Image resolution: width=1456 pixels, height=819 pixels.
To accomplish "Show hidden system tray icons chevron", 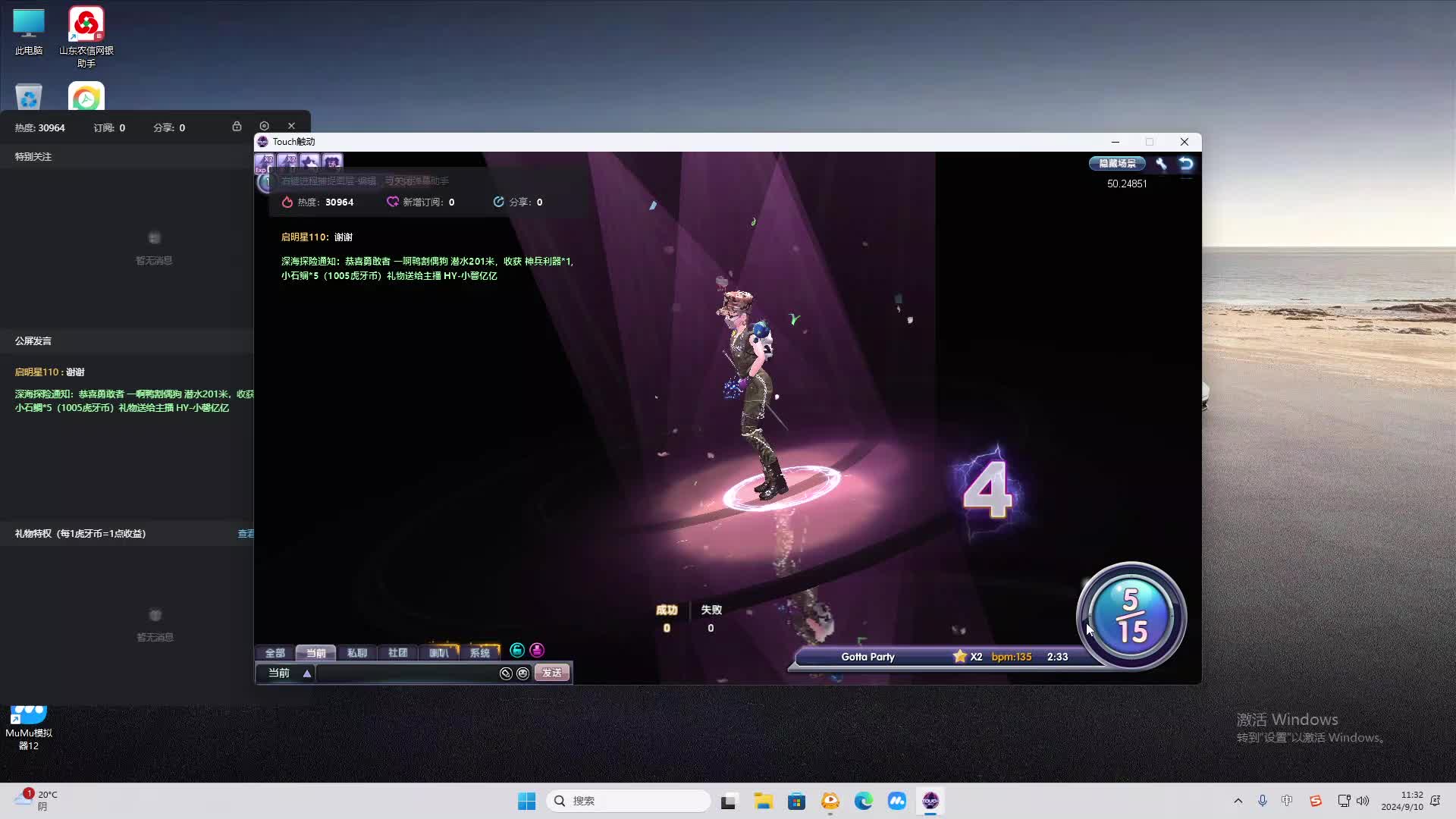I will pyautogui.click(x=1238, y=801).
